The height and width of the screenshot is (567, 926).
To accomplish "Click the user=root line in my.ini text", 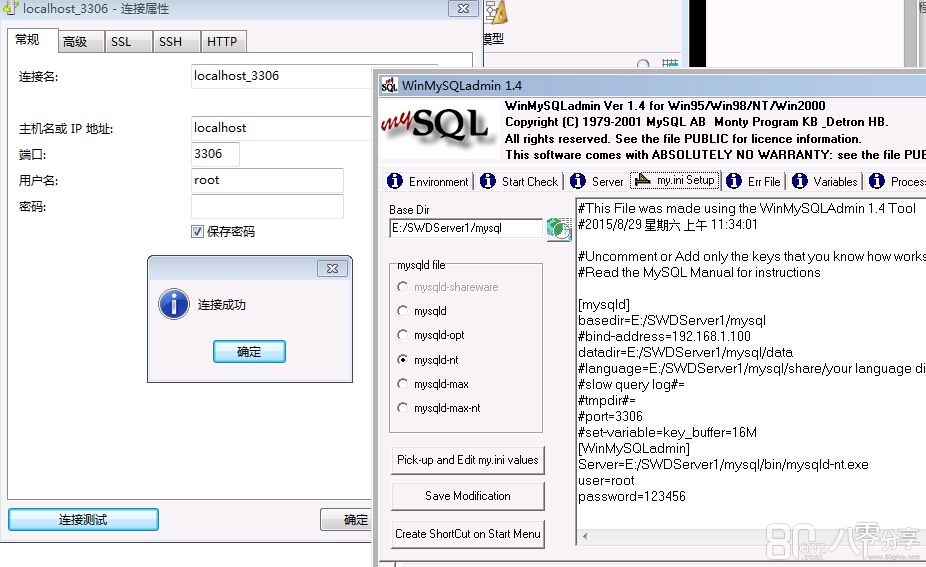I will coord(607,480).
